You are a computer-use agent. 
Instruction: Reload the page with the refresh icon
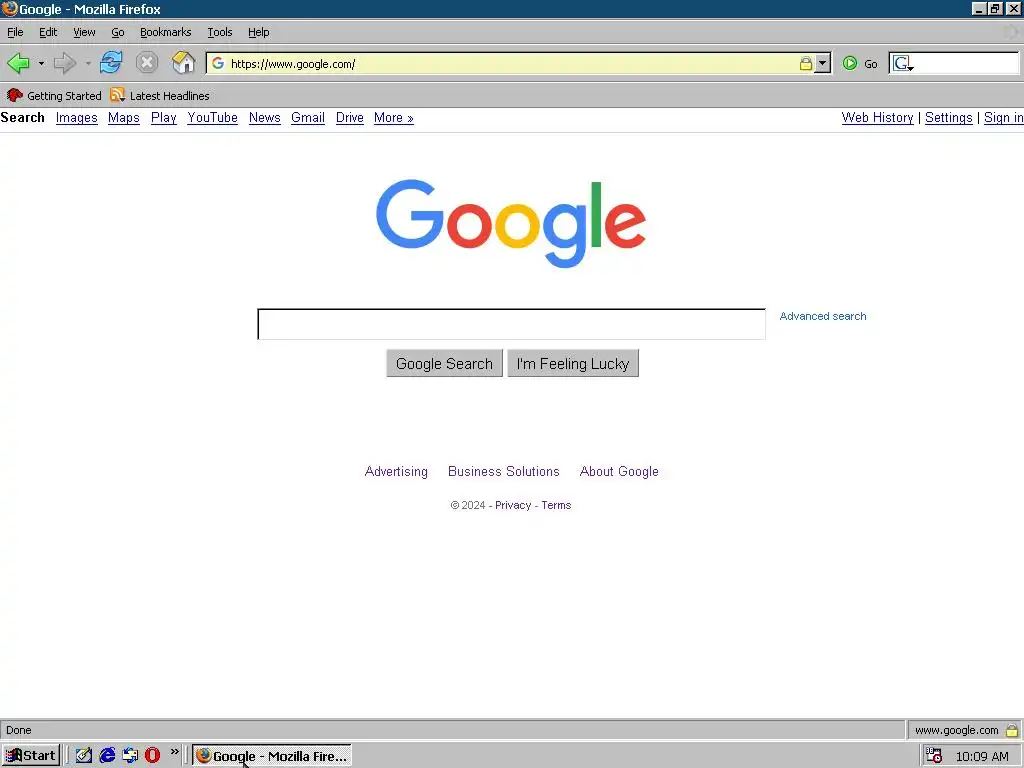tap(111, 63)
